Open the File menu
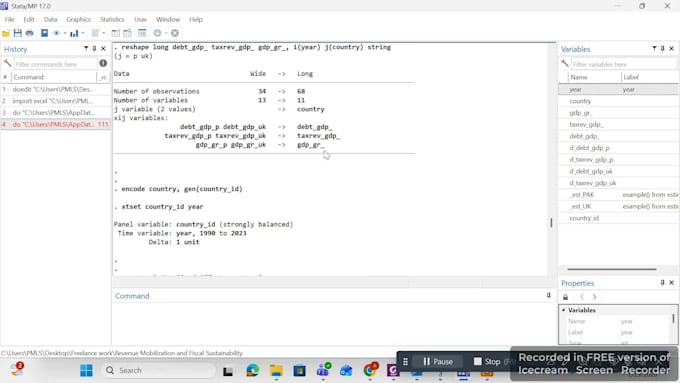 click(10, 20)
